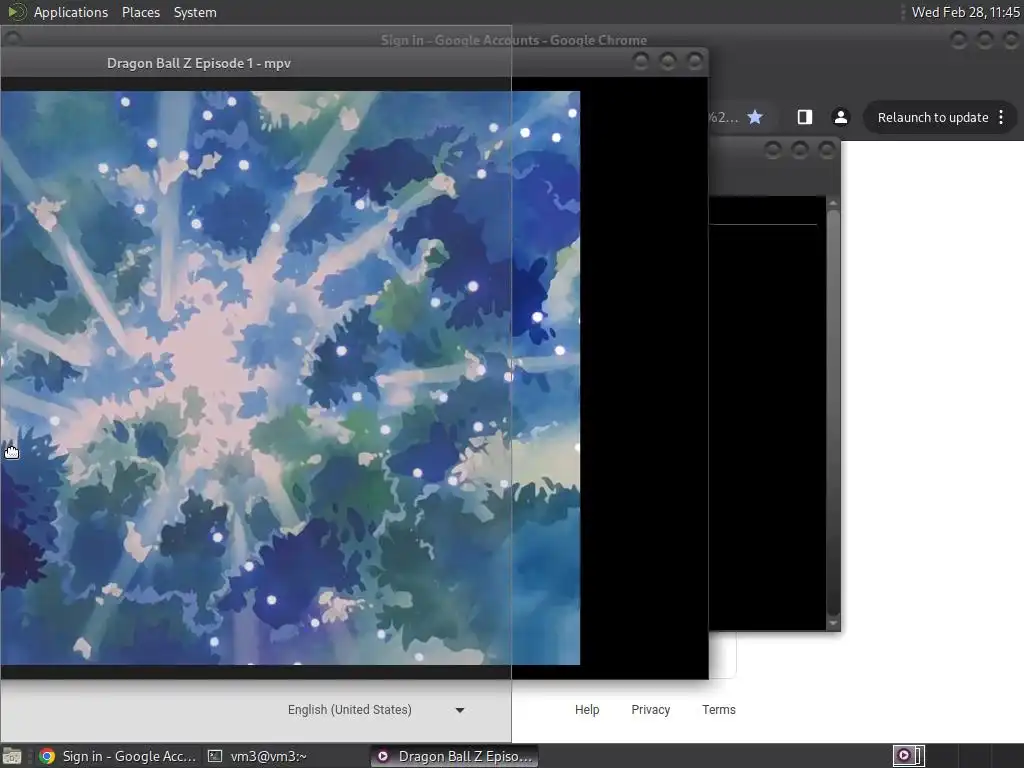The height and width of the screenshot is (768, 1024).
Task: Click the clock showing Wed Feb 28, 11:45
Action: click(965, 12)
